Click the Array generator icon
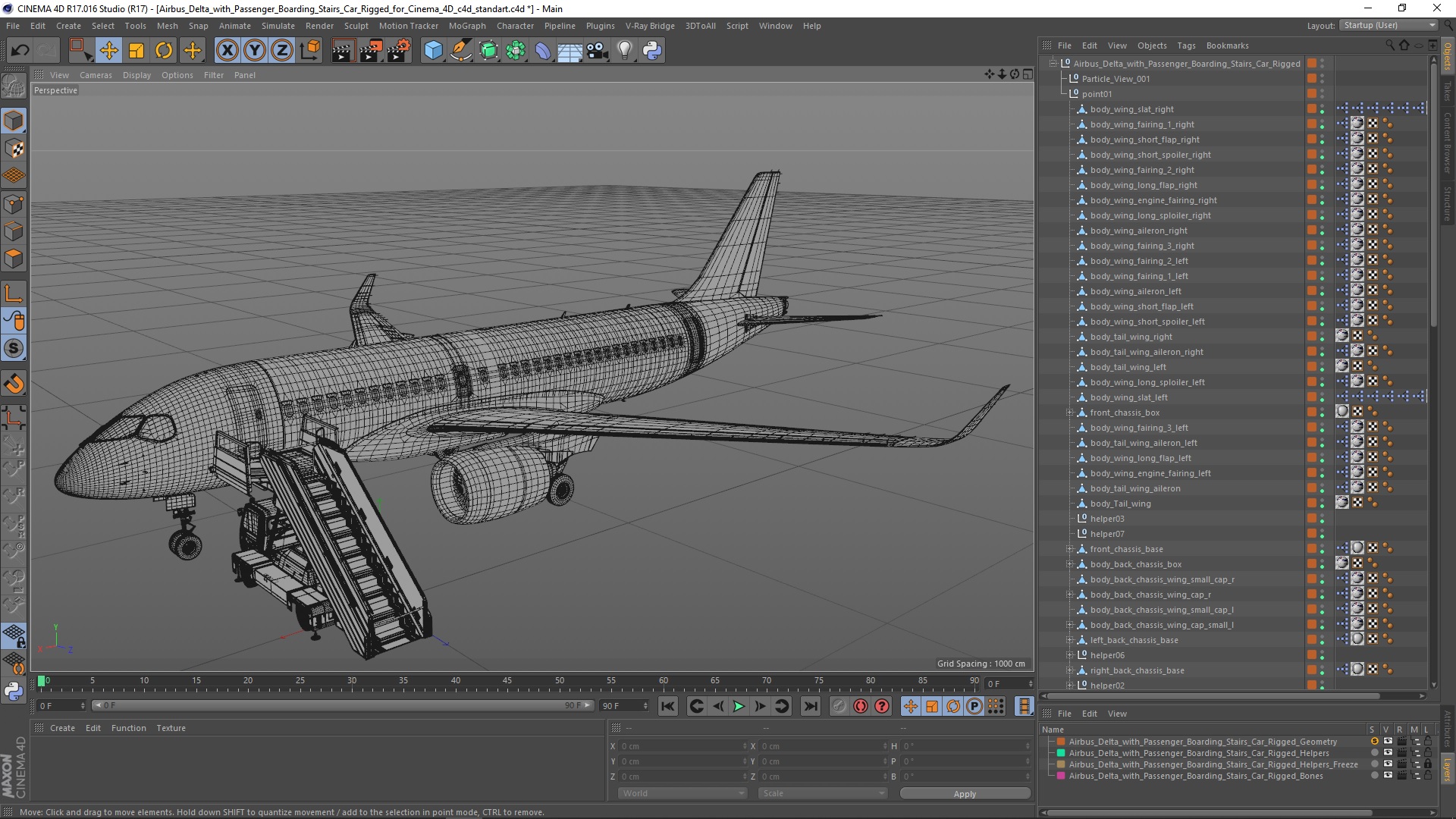The width and height of the screenshot is (1456, 819). (x=516, y=51)
